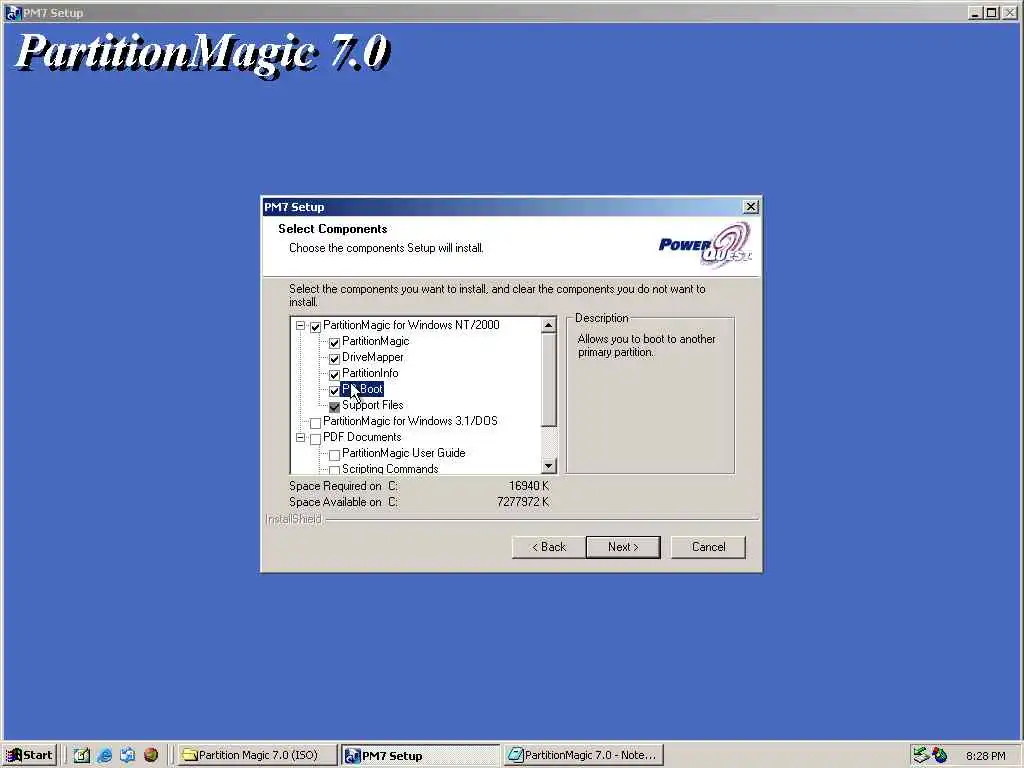Image resolution: width=1024 pixels, height=768 pixels.
Task: Select PartitionMagic for Windows 3.1/DOS label
Action: click(410, 421)
